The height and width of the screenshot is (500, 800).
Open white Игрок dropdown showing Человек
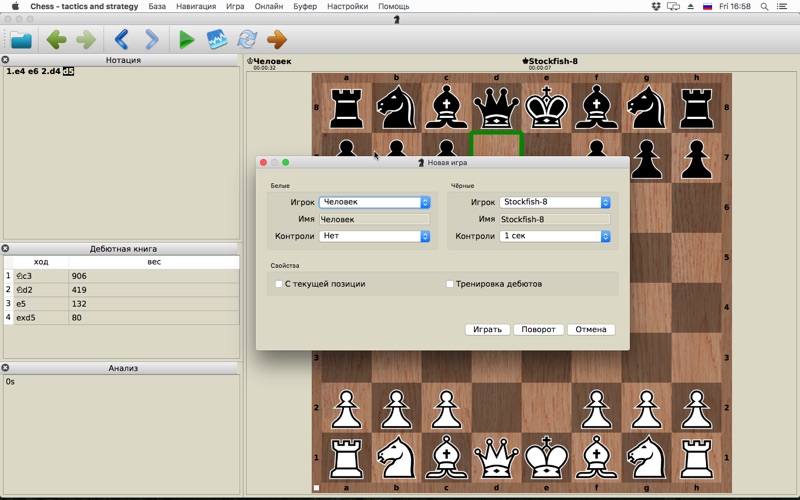(374, 202)
